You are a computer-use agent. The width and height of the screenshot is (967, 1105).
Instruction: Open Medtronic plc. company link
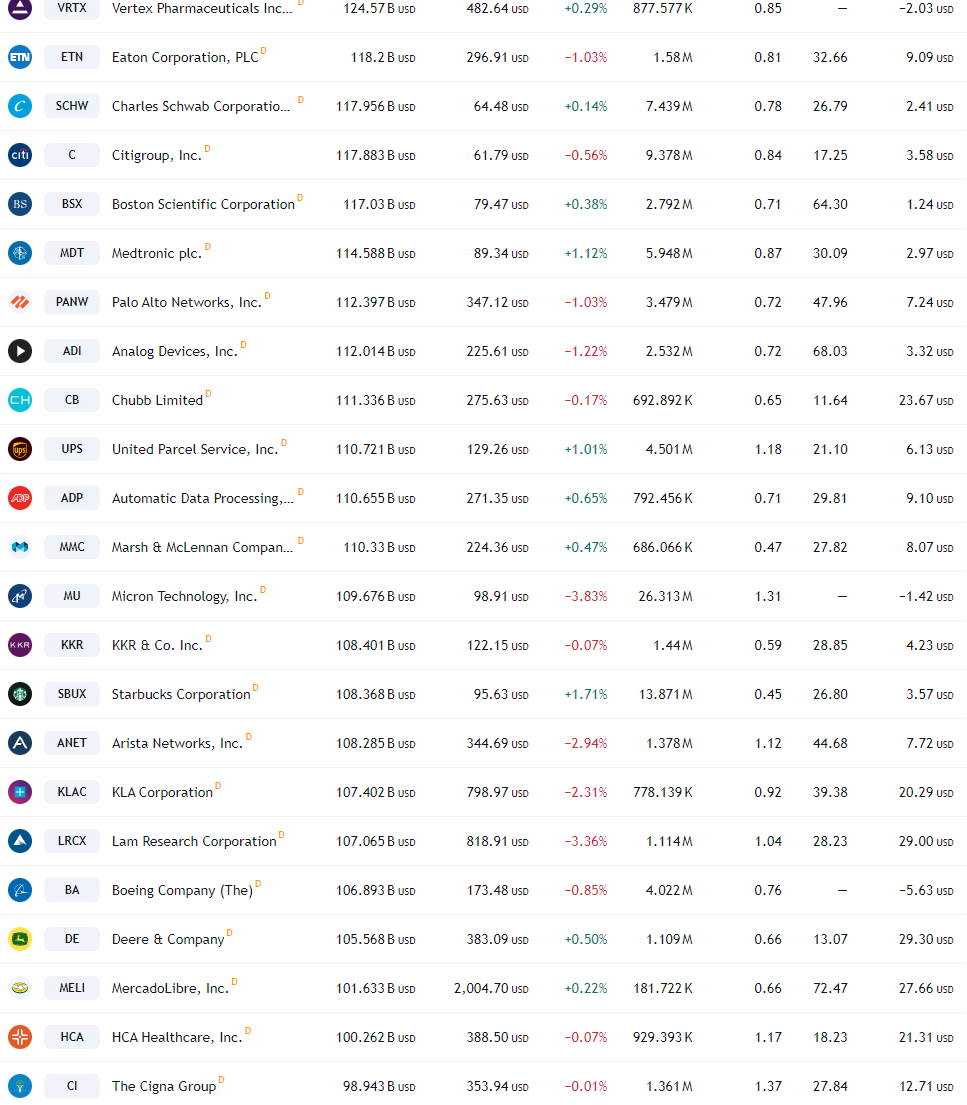tap(156, 254)
